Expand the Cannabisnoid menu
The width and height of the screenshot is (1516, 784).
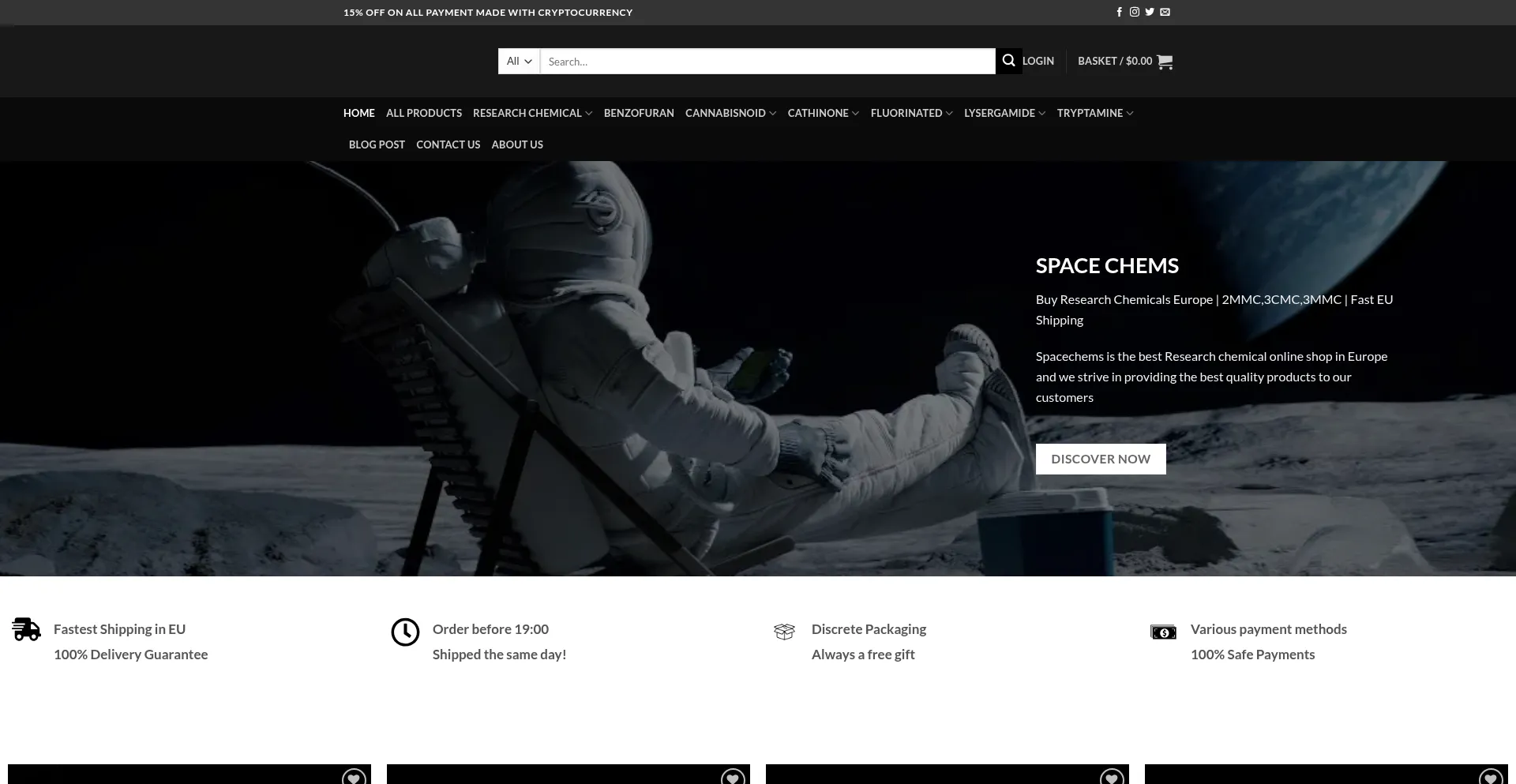pos(730,113)
